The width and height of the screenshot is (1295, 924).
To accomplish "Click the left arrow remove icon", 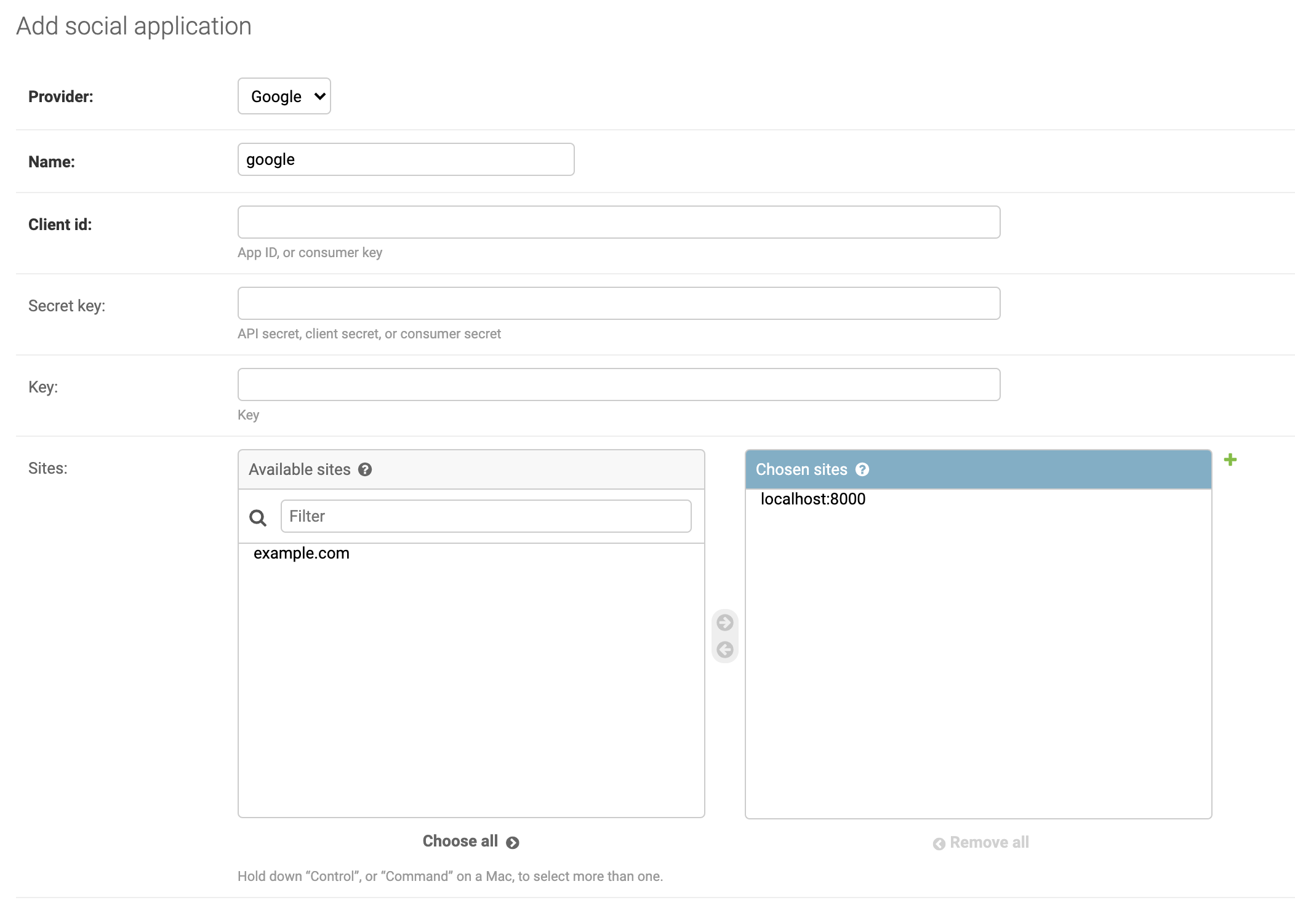I will (x=725, y=650).
